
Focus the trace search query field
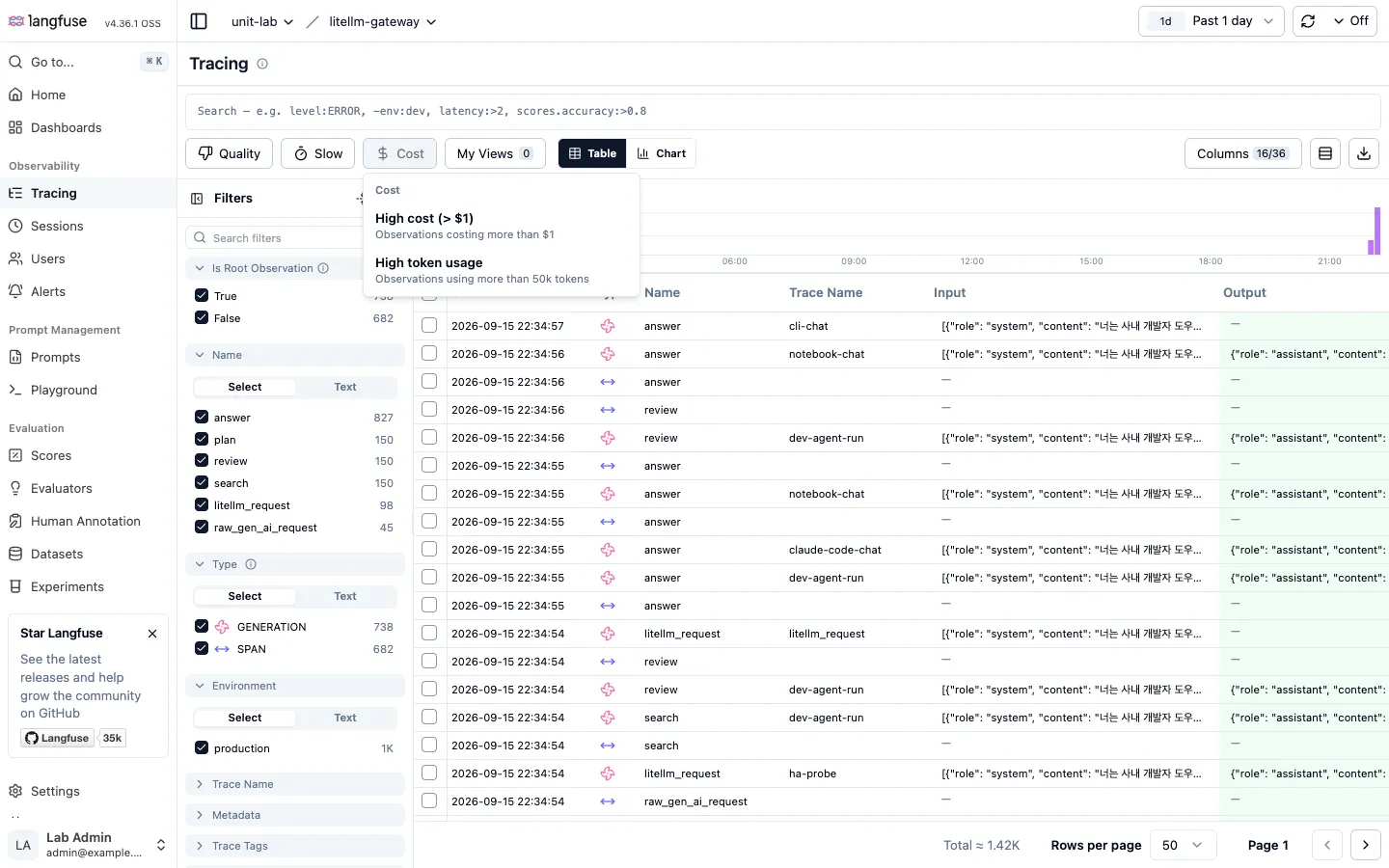783,111
